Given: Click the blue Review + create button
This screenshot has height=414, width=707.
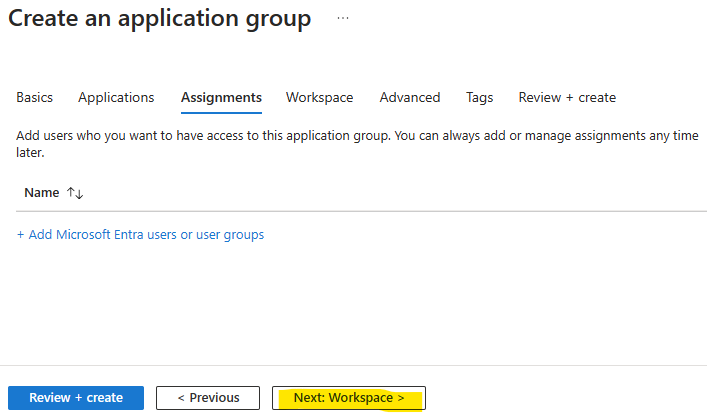Looking at the screenshot, I should tap(76, 398).
